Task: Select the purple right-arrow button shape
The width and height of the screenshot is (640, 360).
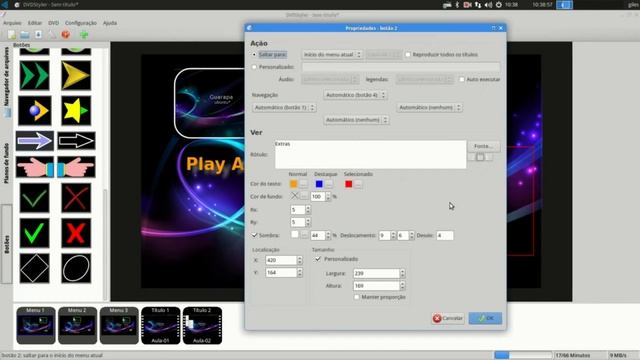Action: (x=35, y=141)
